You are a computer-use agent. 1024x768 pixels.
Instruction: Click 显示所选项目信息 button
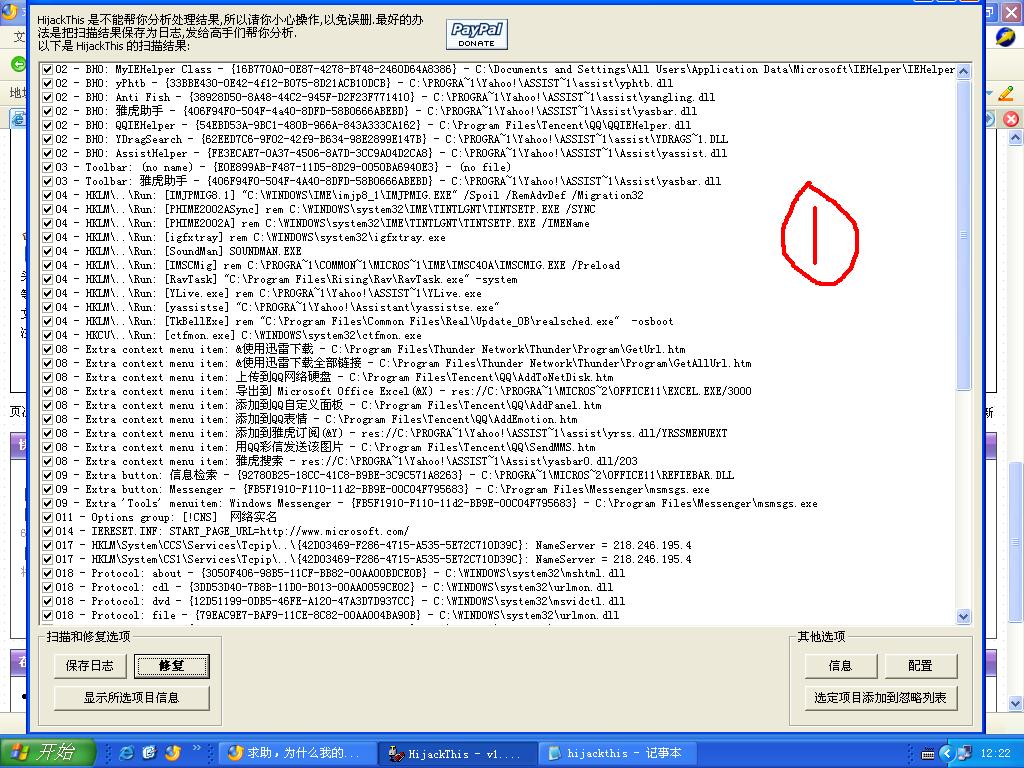(131, 697)
